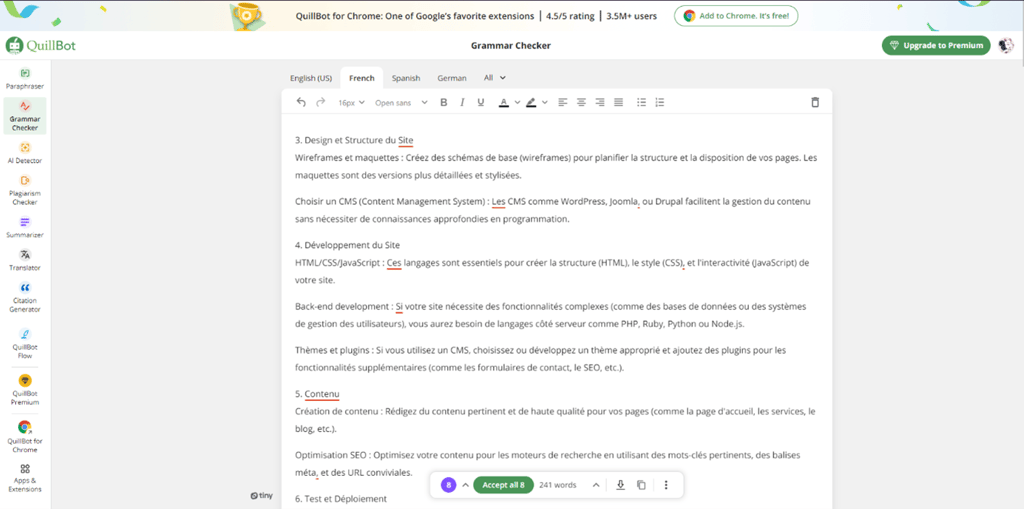Screen dimensions: 1024x509
Task: Switch to the German tab
Action: (452, 78)
